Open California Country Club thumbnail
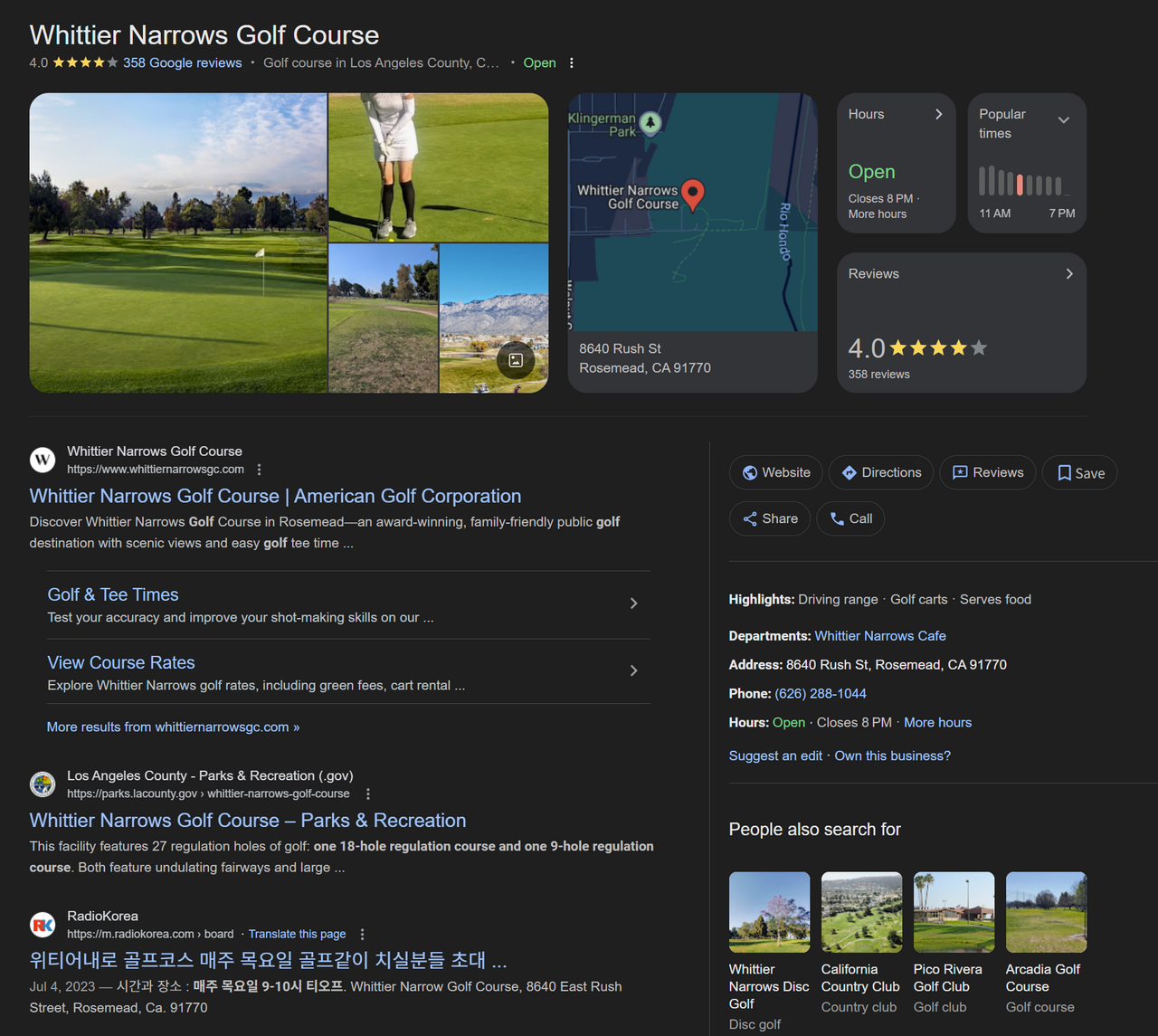The height and width of the screenshot is (1036, 1158). [x=862, y=912]
